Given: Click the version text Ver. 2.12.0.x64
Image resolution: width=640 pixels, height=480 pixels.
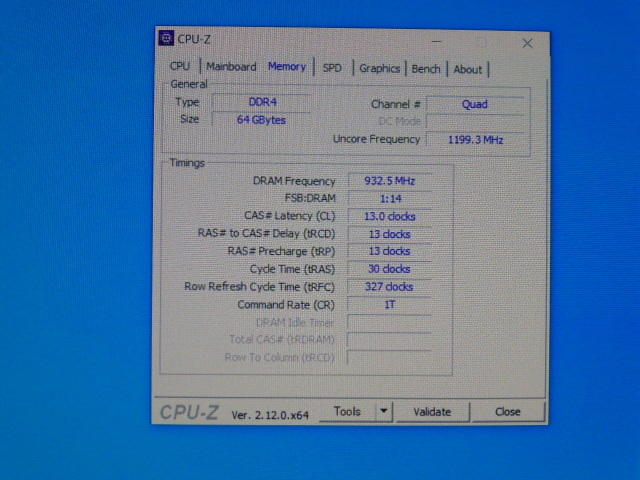Looking at the screenshot, I should pos(270,415).
